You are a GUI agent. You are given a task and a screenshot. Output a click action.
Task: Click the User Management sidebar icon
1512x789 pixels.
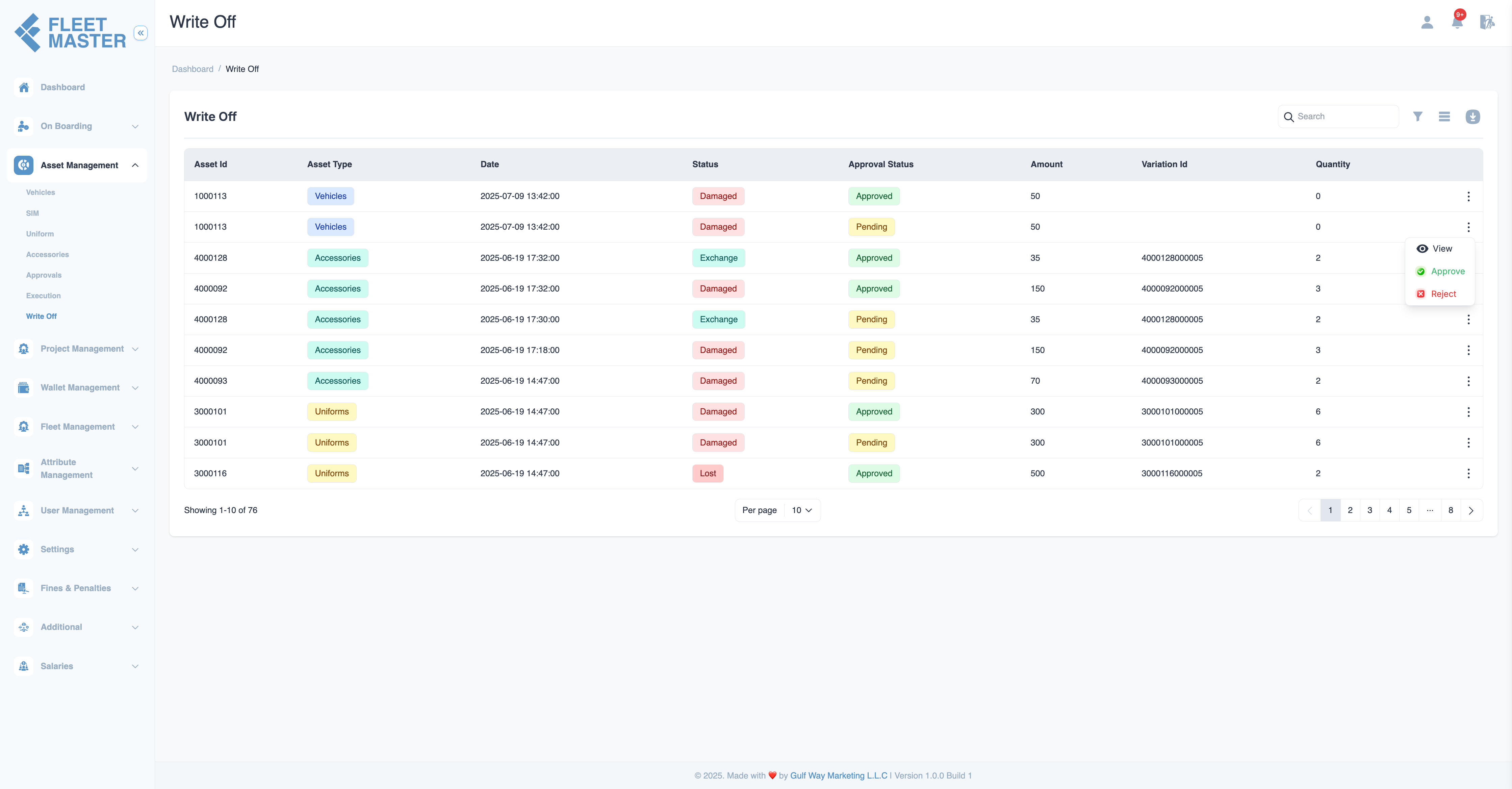[x=24, y=510]
